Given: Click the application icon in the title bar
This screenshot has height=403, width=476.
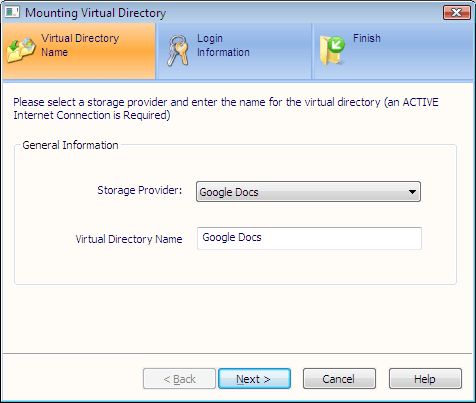Looking at the screenshot, I should 12,12.
